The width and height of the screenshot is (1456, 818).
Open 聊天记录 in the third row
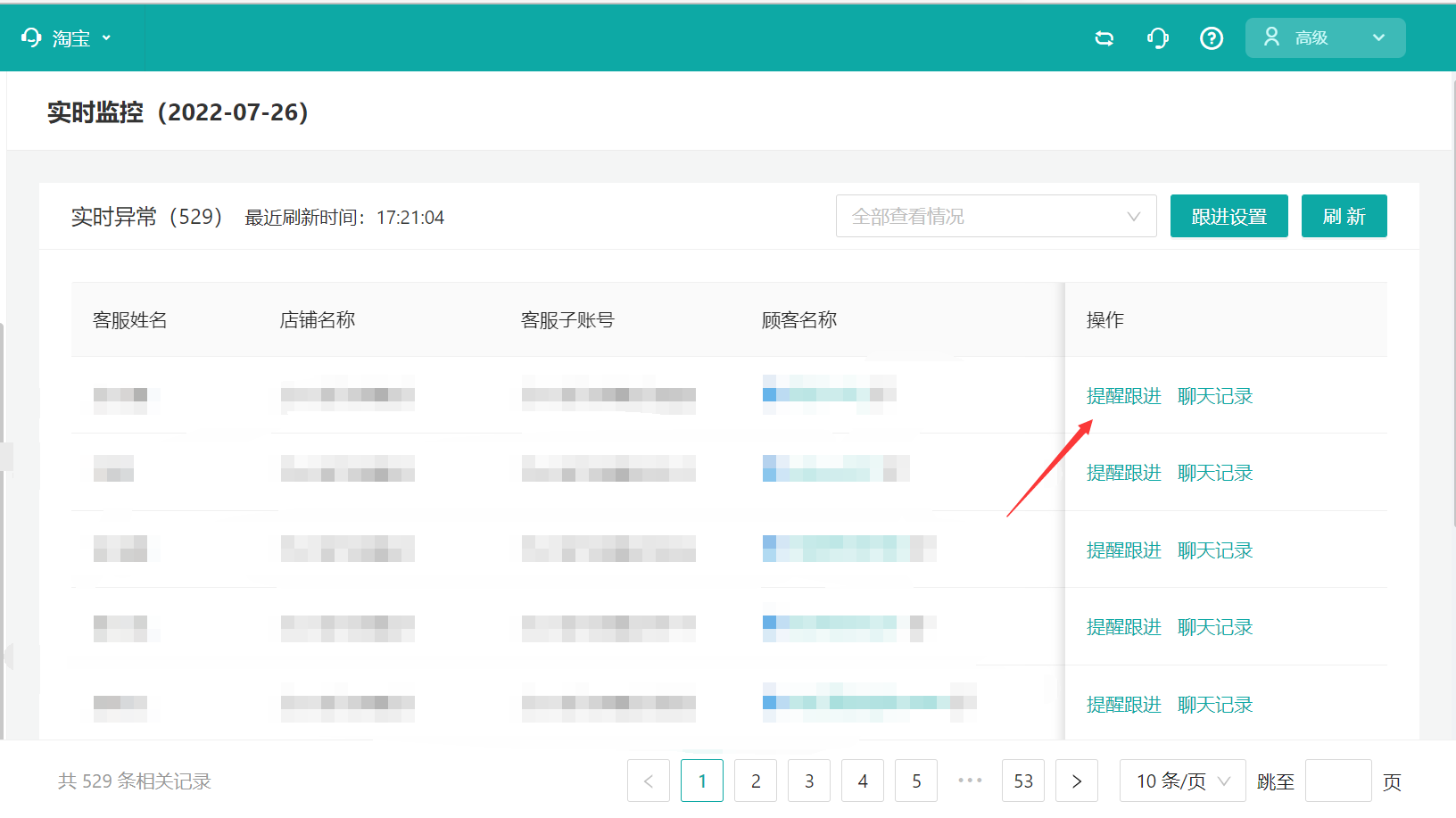1215,550
